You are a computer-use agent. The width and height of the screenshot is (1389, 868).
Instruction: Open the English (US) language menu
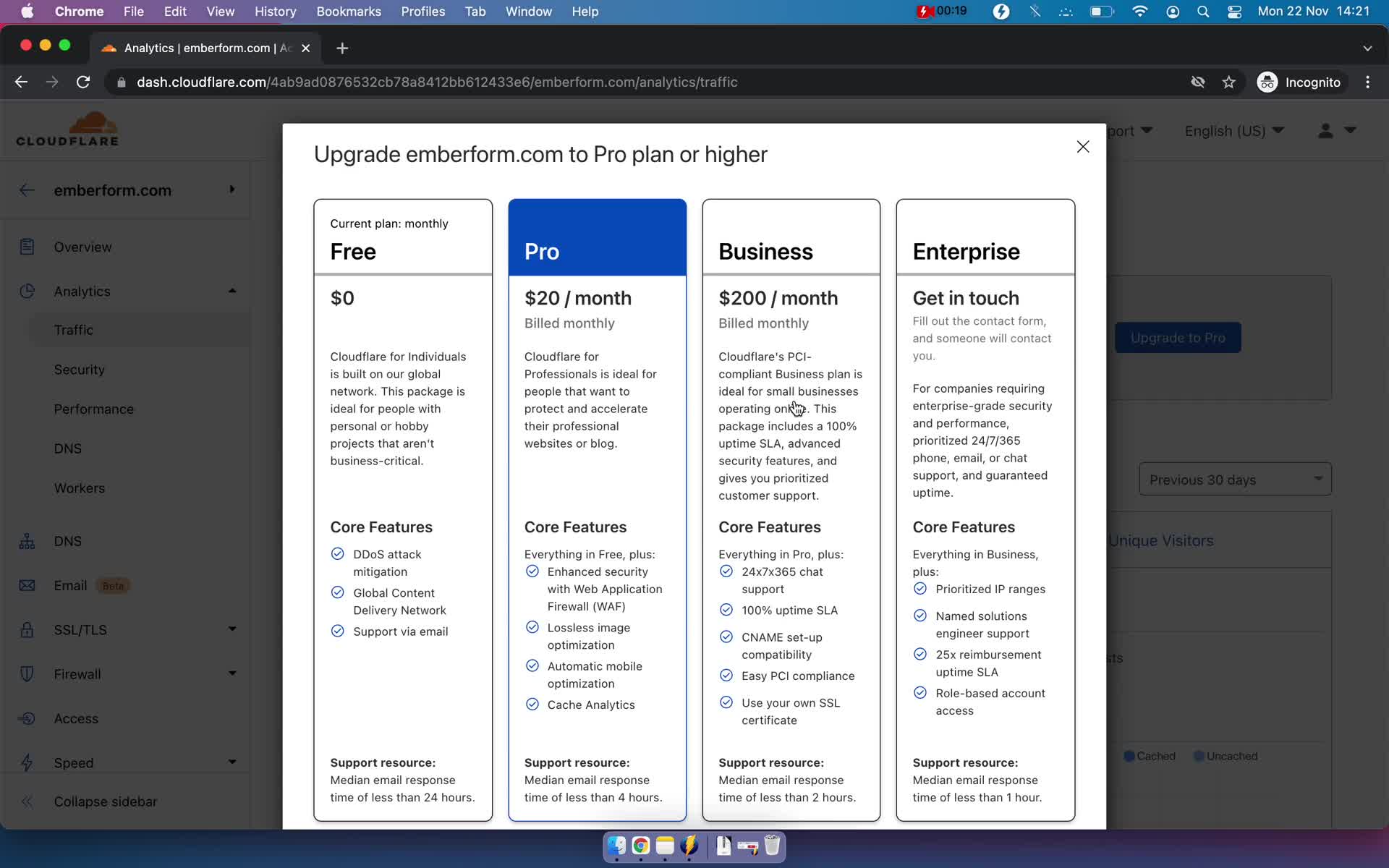click(x=1233, y=130)
